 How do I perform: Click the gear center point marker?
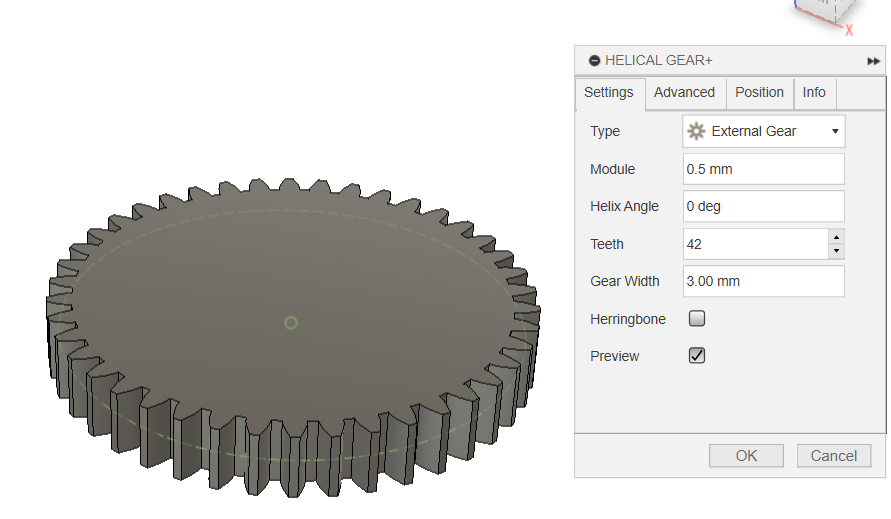[291, 322]
